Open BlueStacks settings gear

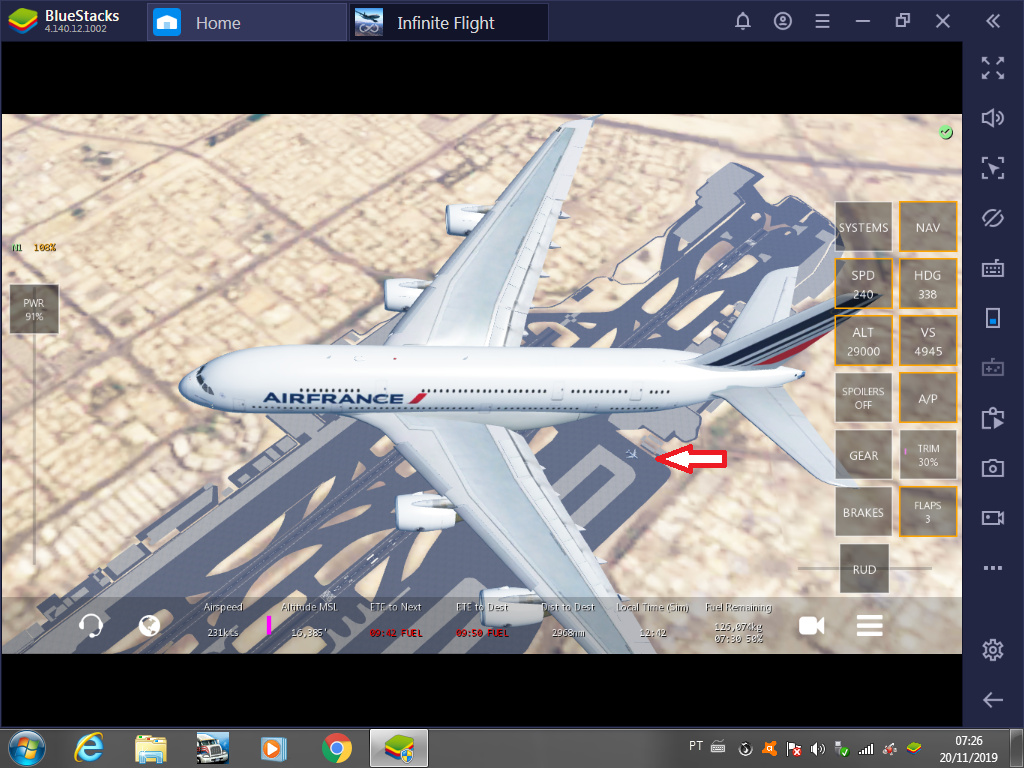[x=993, y=650]
